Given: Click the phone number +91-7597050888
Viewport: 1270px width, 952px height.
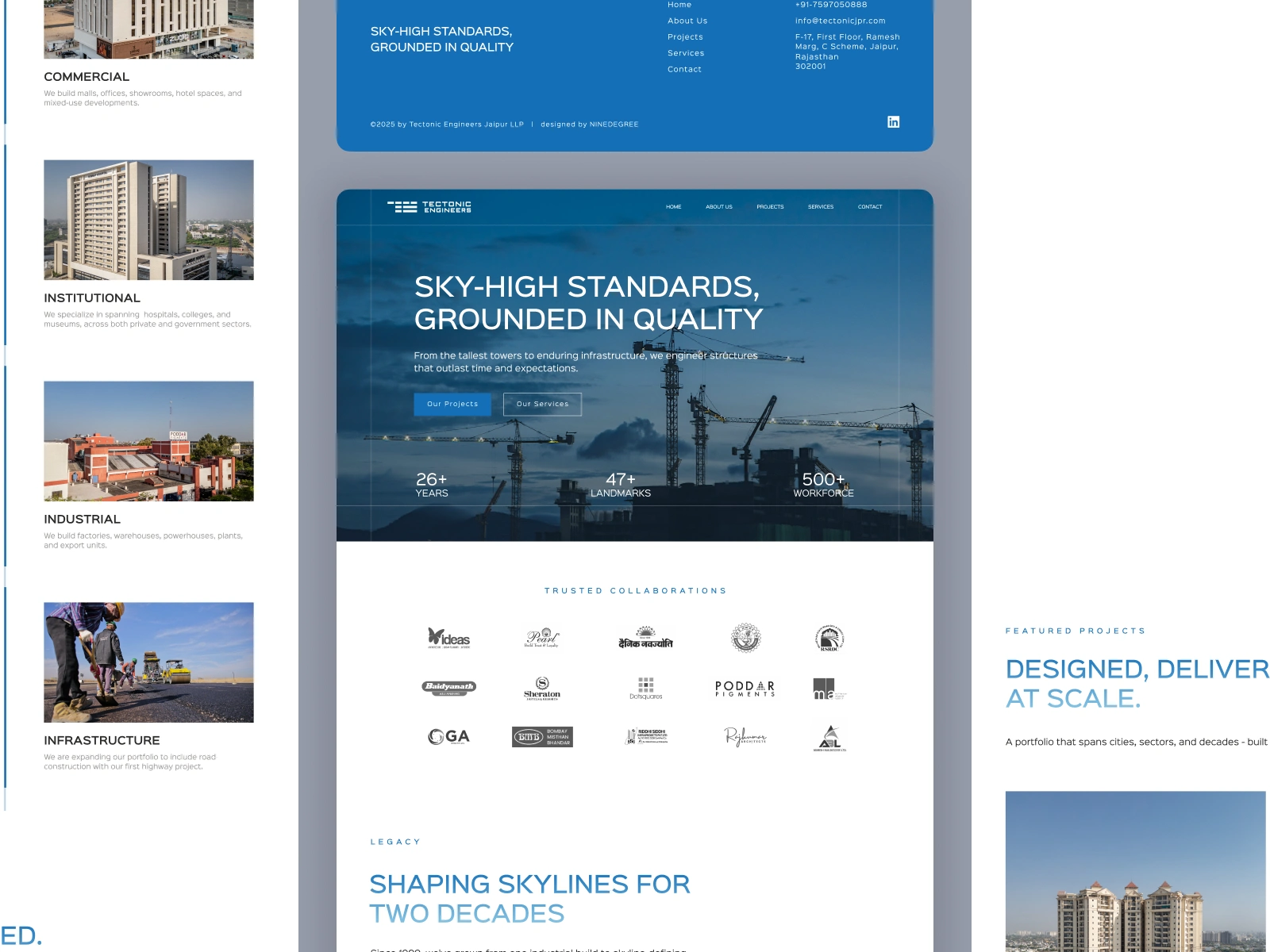Looking at the screenshot, I should pos(831,5).
